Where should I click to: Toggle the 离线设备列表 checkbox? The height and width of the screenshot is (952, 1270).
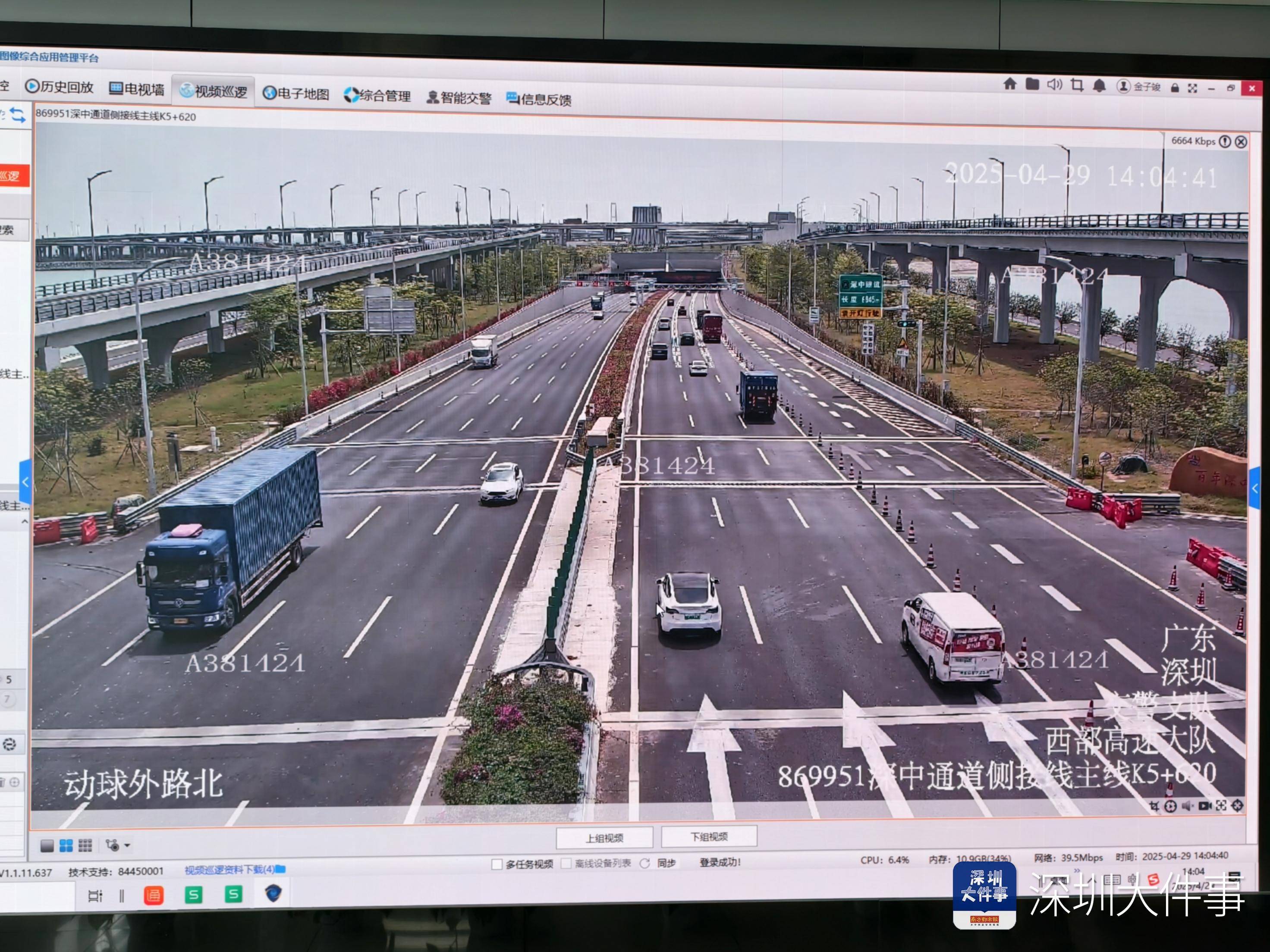coord(567,864)
